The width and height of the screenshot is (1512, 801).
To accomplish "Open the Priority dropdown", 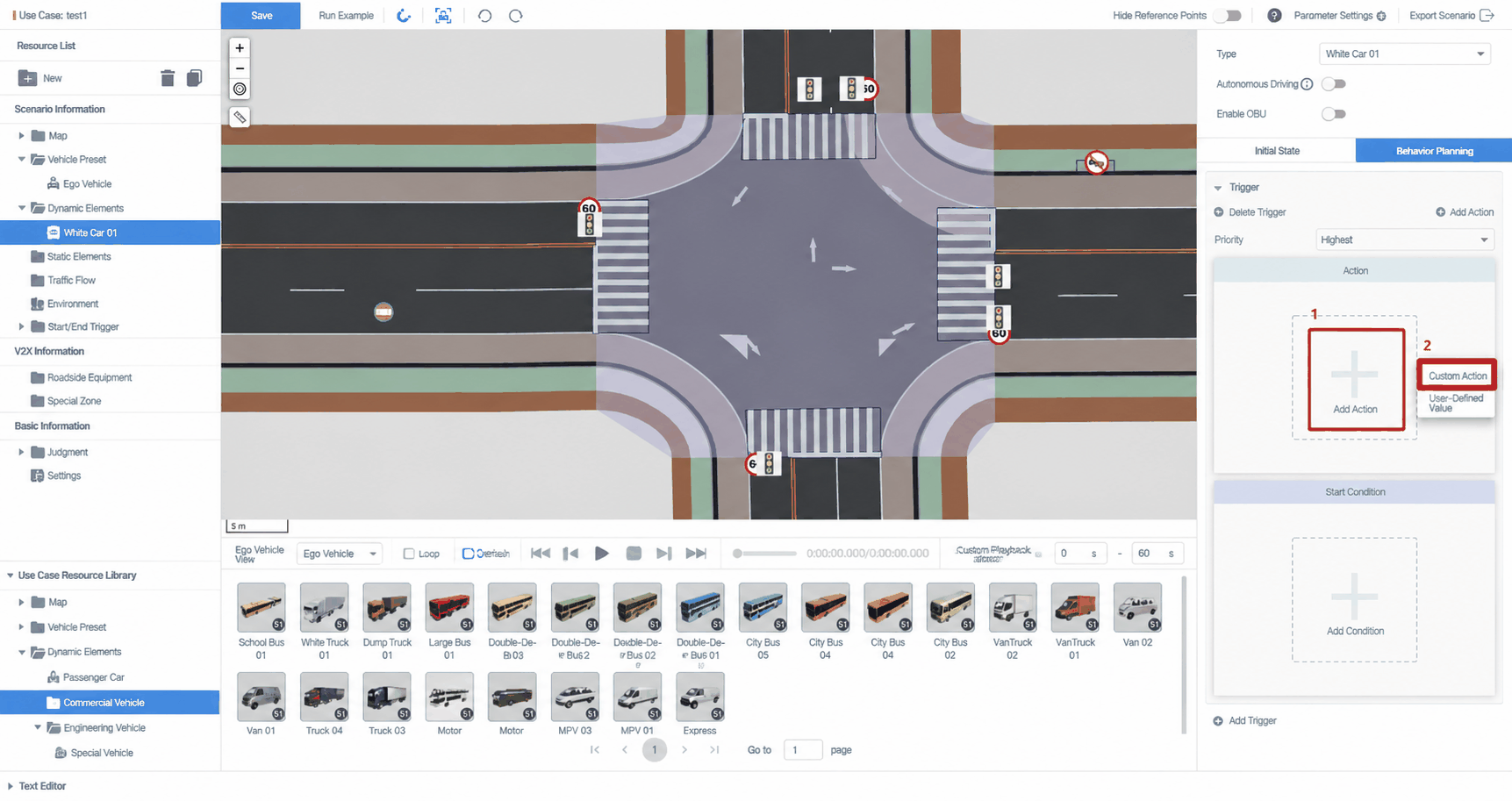I will point(1404,240).
